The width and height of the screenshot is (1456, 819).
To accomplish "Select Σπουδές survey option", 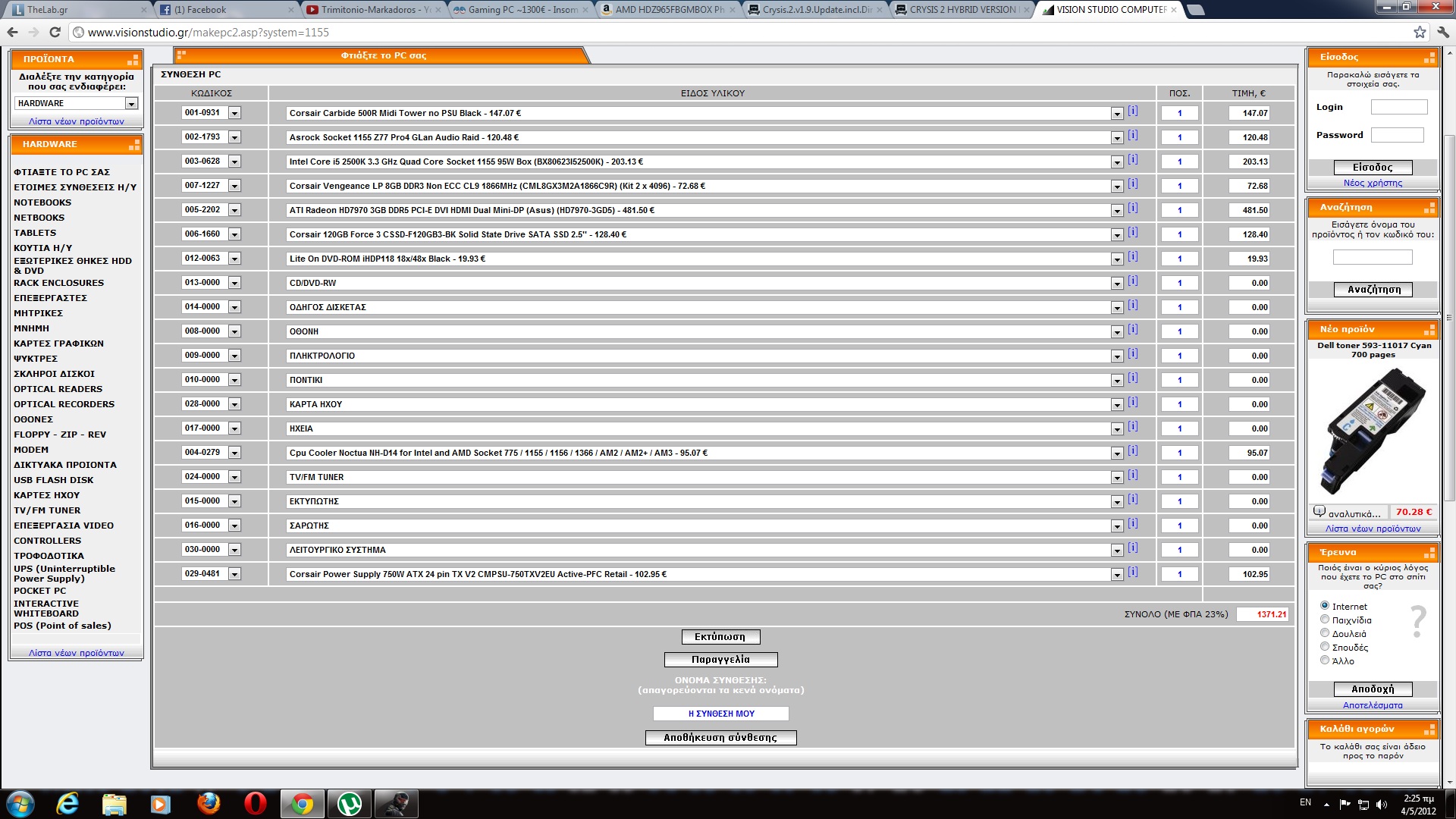I will 1325,646.
